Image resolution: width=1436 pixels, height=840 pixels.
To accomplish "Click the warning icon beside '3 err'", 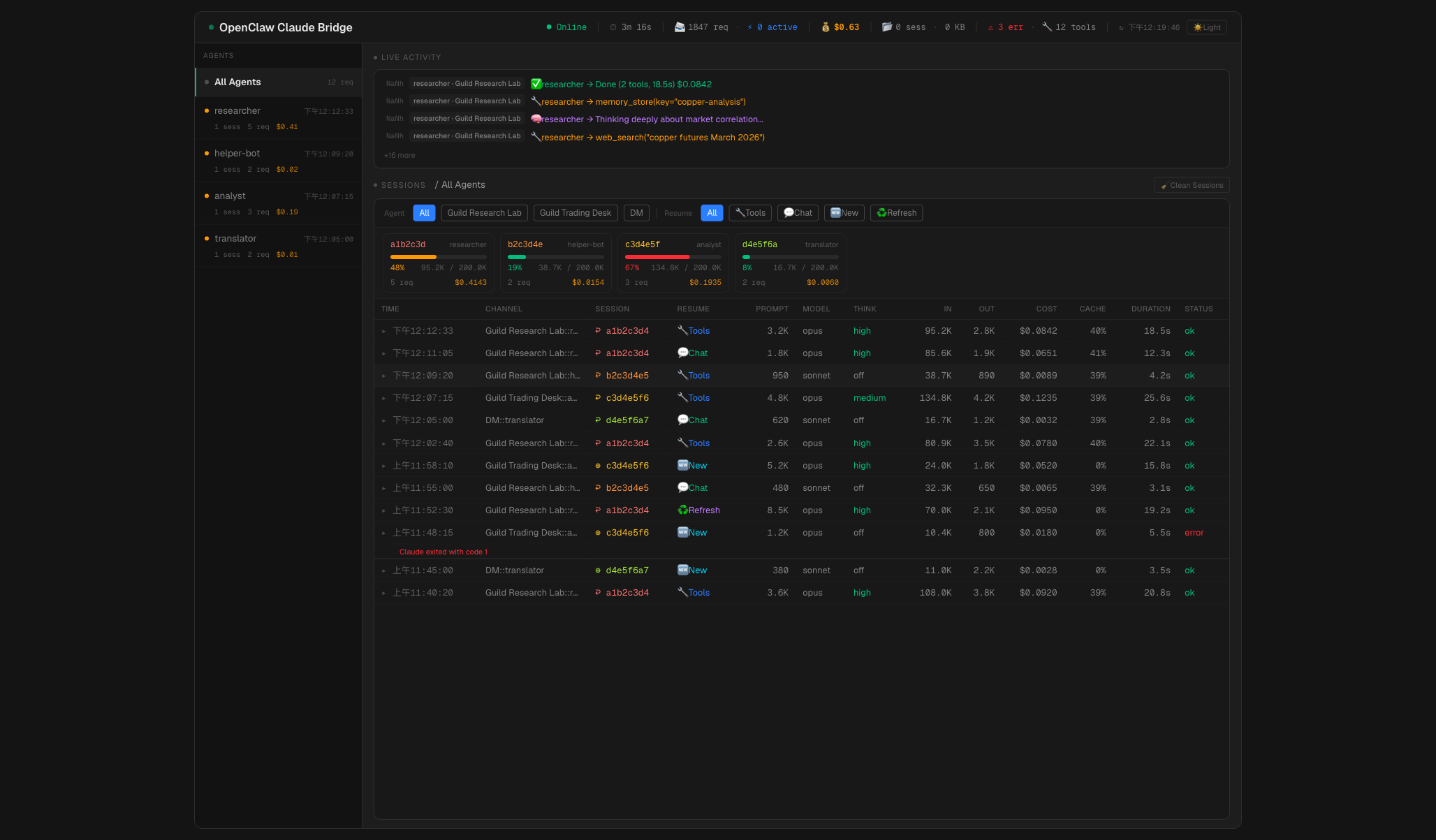I will 990,27.
